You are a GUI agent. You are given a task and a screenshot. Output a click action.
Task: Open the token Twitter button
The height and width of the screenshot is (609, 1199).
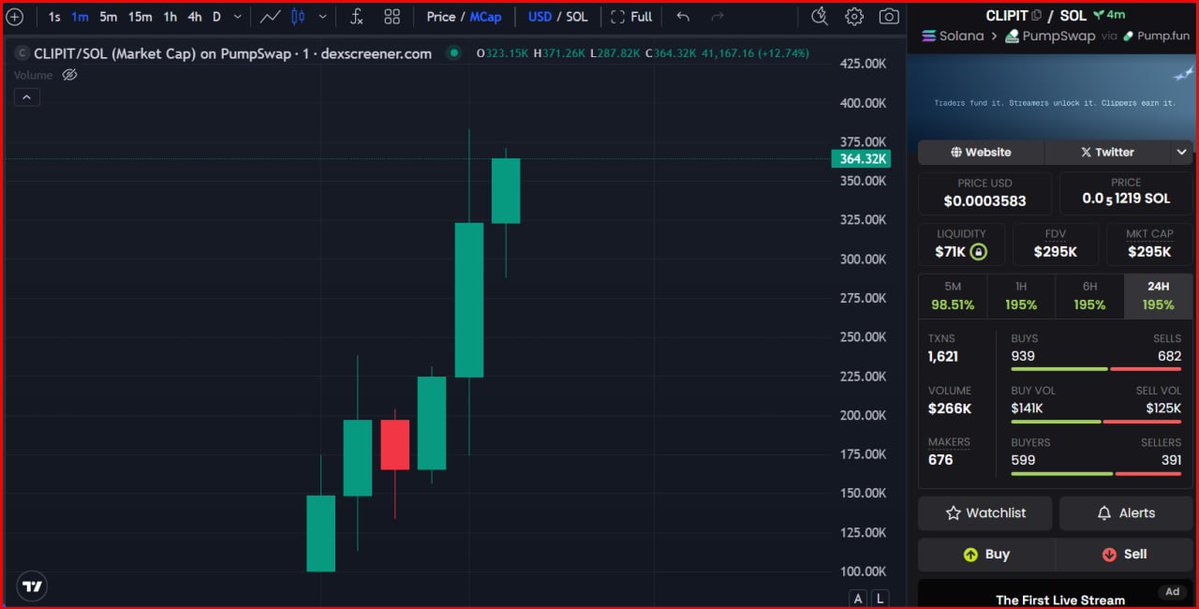(x=1107, y=152)
